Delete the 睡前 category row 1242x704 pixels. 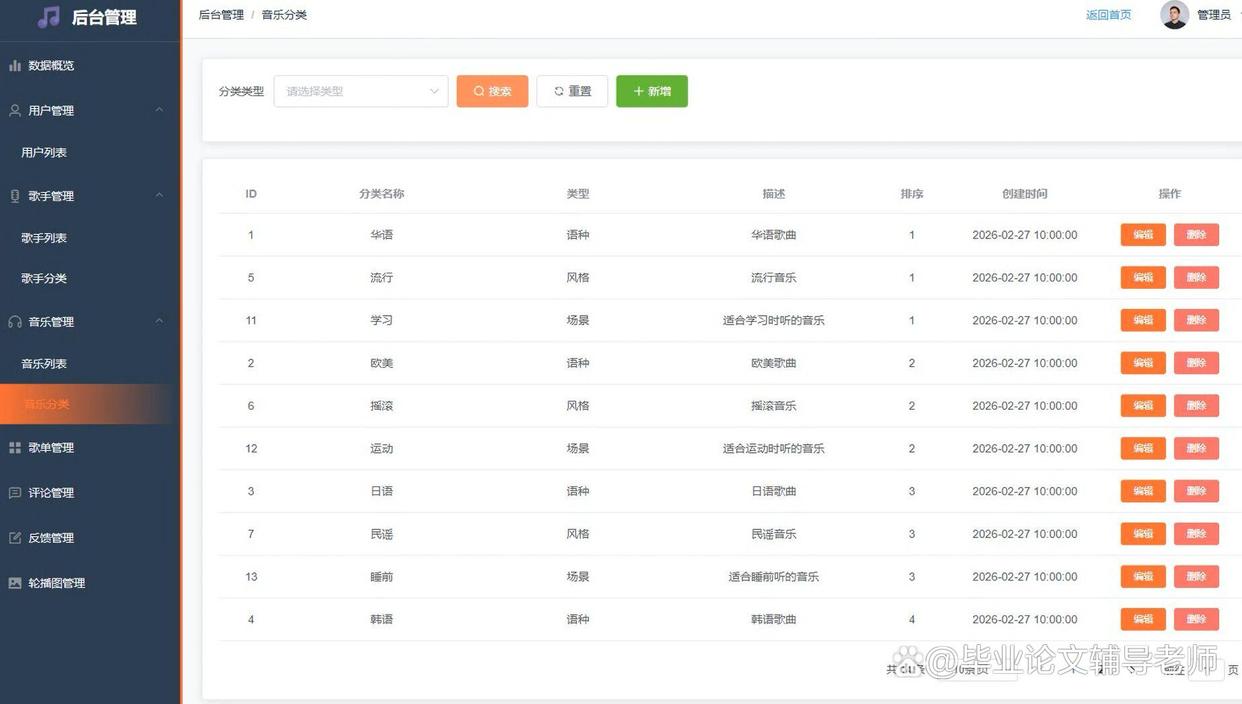(x=1196, y=576)
